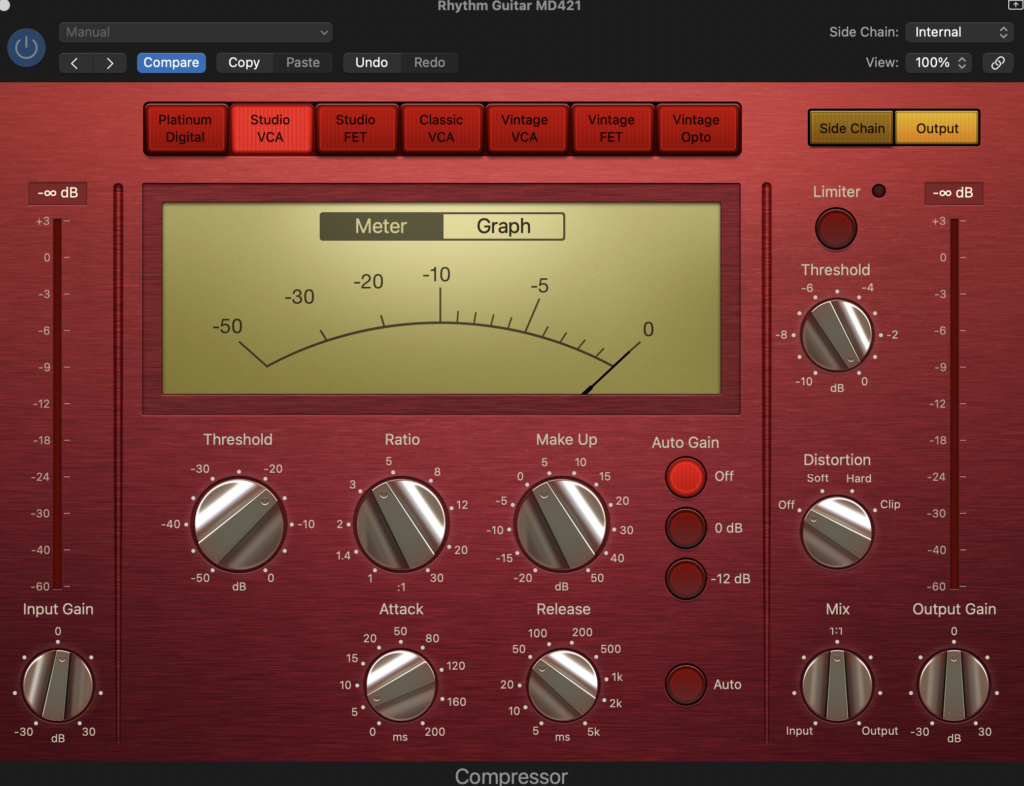Click the Mix knob
This screenshot has width=1024, height=786.
pyautogui.click(x=837, y=685)
